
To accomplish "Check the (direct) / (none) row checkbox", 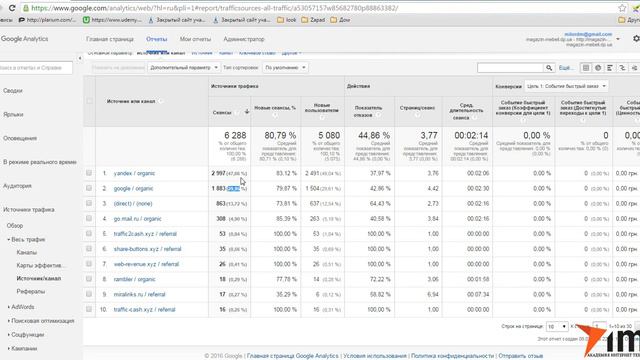I will [x=89, y=203].
